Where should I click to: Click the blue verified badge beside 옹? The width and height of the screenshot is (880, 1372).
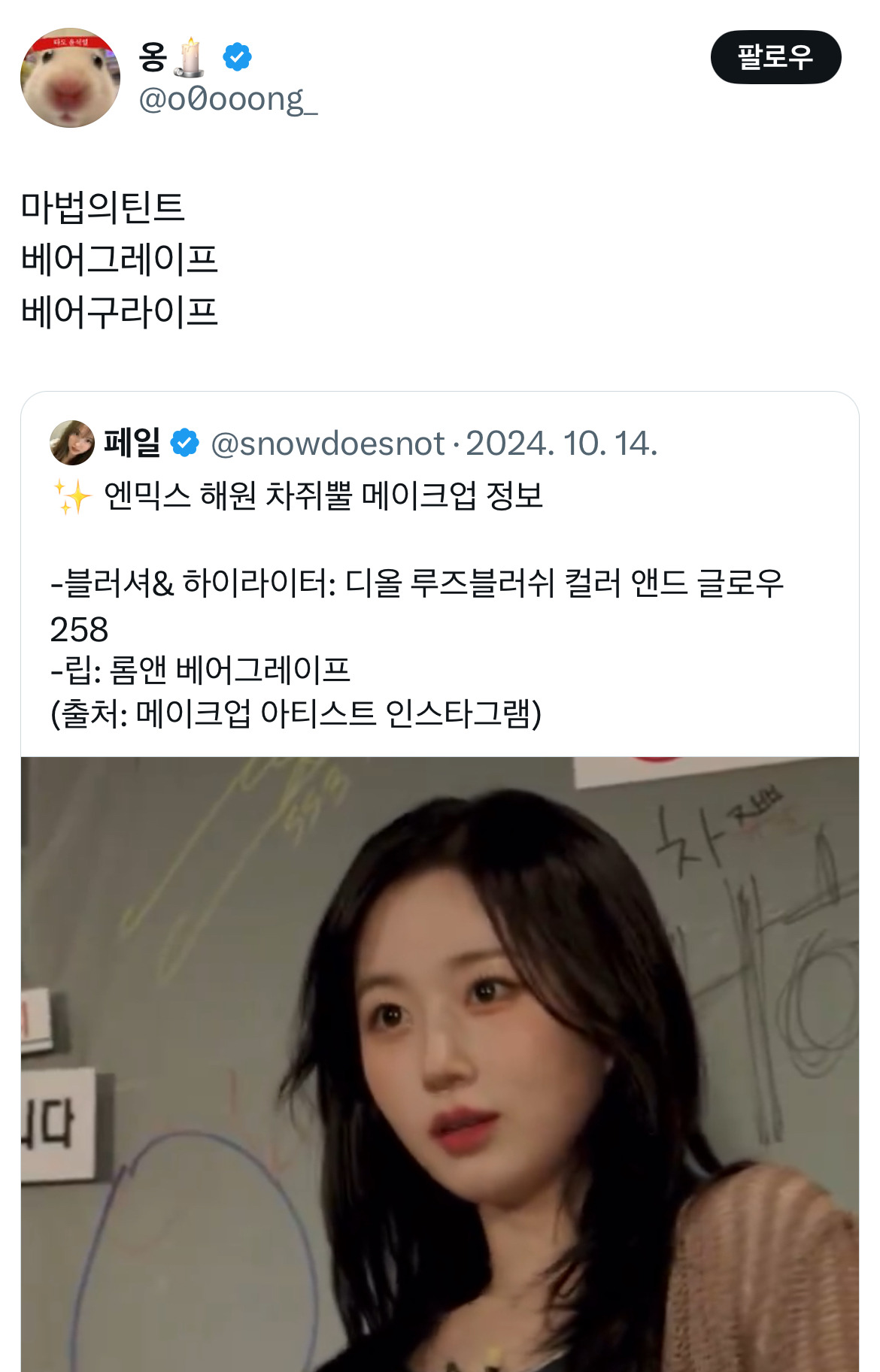pos(237,57)
